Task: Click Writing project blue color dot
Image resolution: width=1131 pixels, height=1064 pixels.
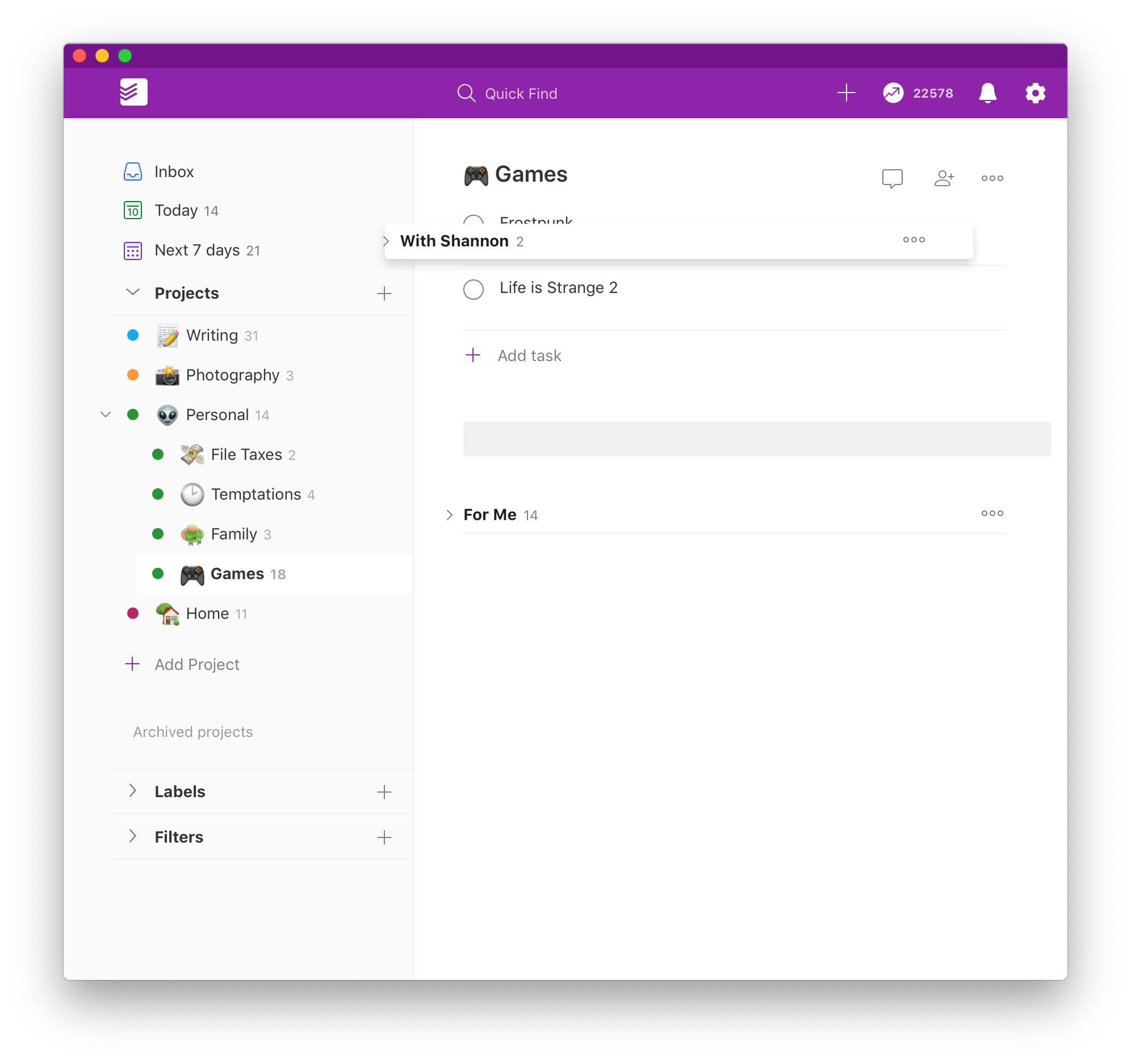Action: 132,336
